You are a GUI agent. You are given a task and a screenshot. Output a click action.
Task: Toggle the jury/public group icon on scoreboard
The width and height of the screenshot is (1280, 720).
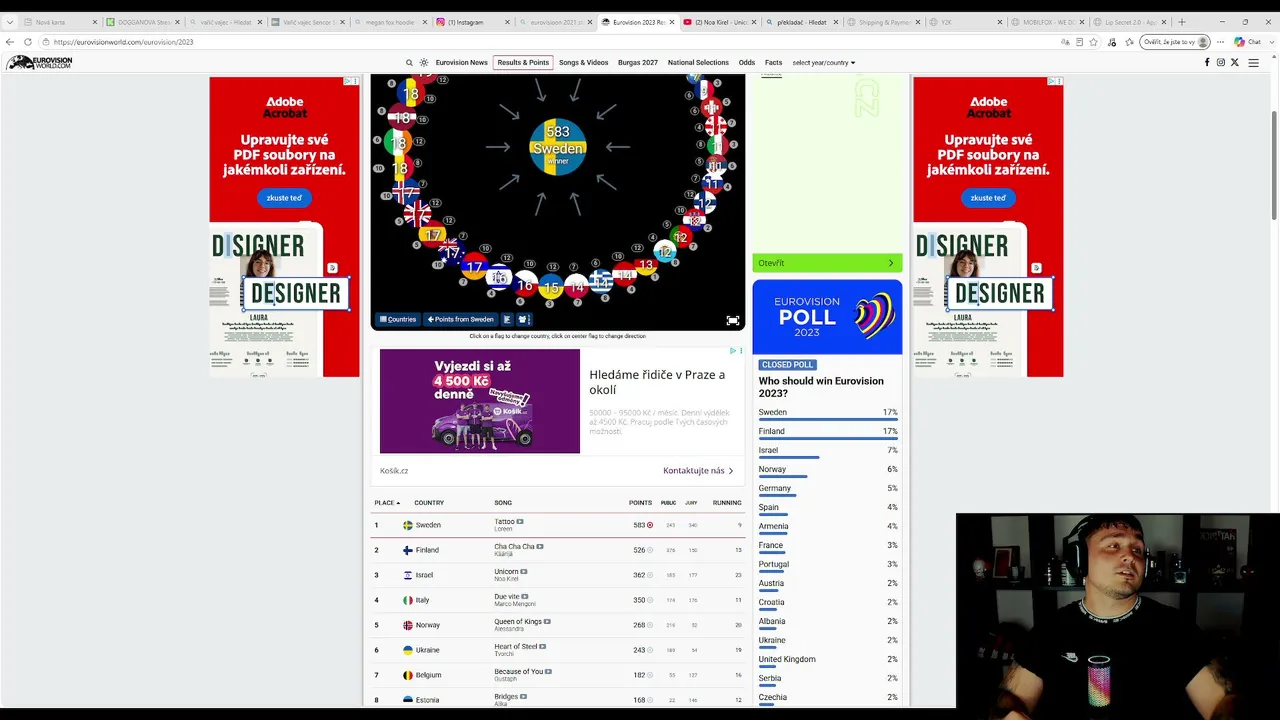coord(522,320)
